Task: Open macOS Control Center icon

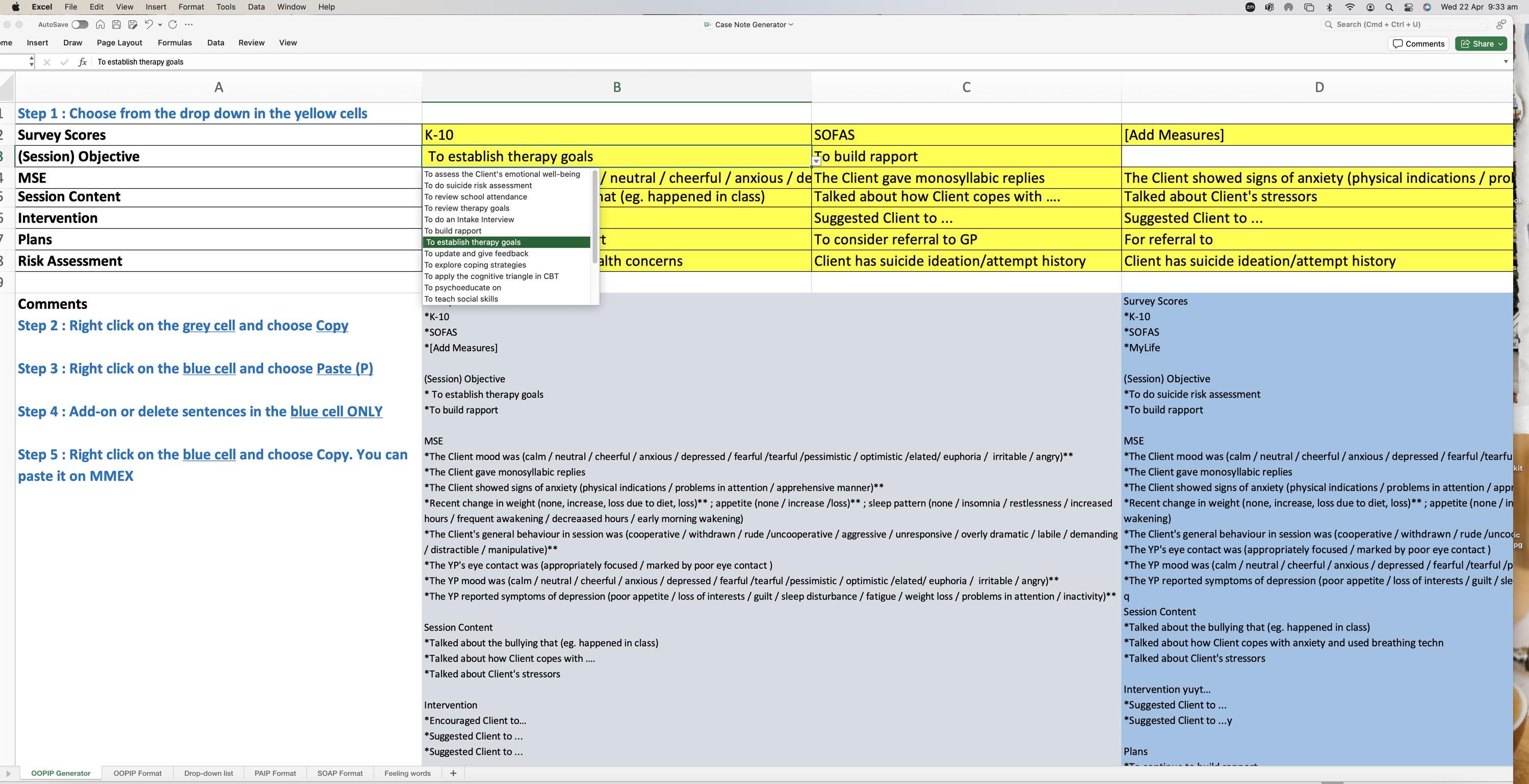Action: tap(1408, 7)
